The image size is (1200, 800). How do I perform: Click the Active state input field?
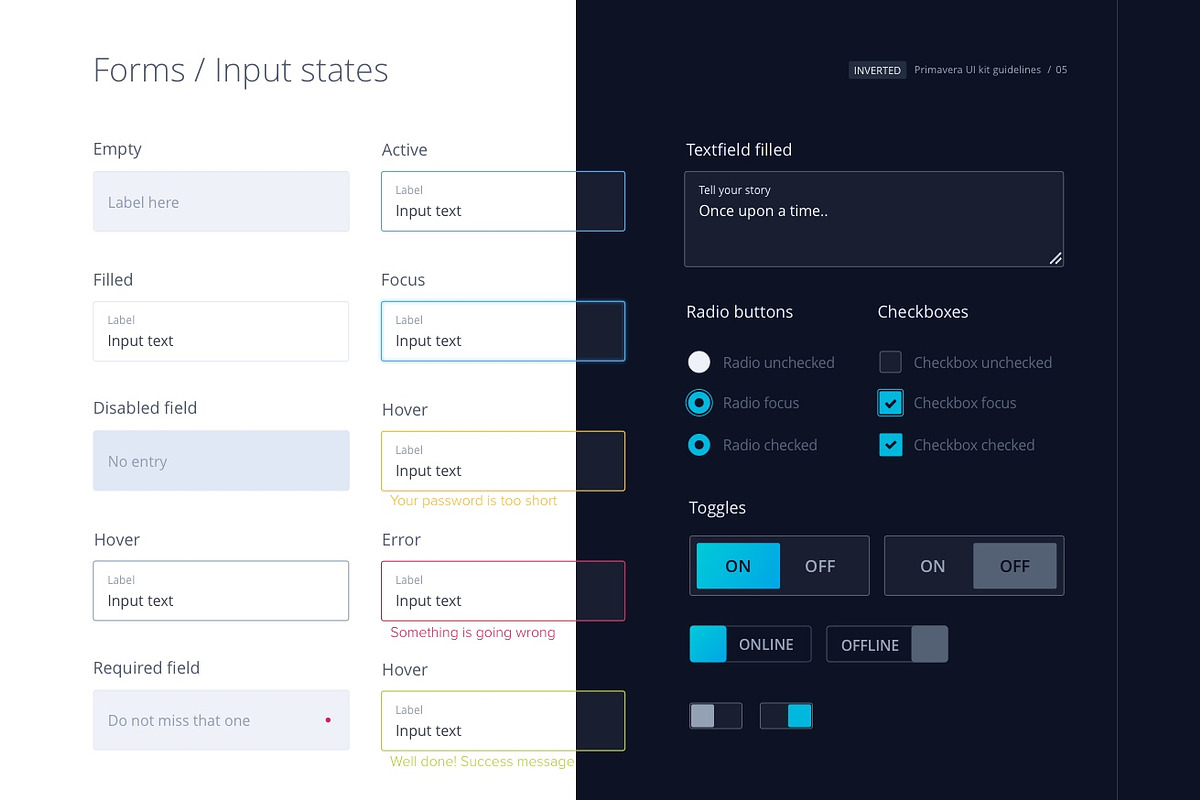point(503,201)
